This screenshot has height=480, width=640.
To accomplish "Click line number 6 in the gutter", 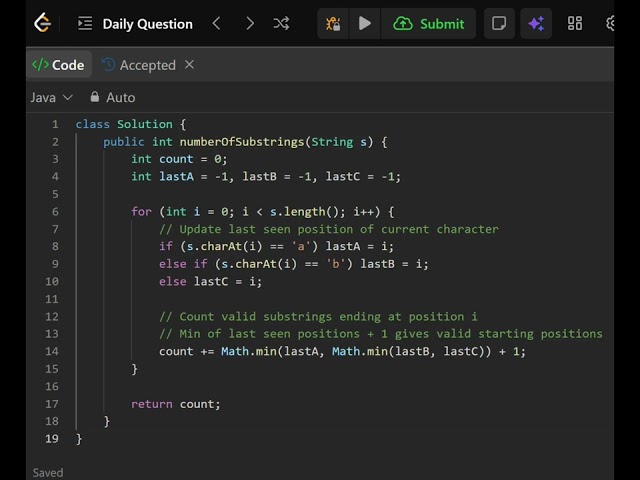I will 55,211.
